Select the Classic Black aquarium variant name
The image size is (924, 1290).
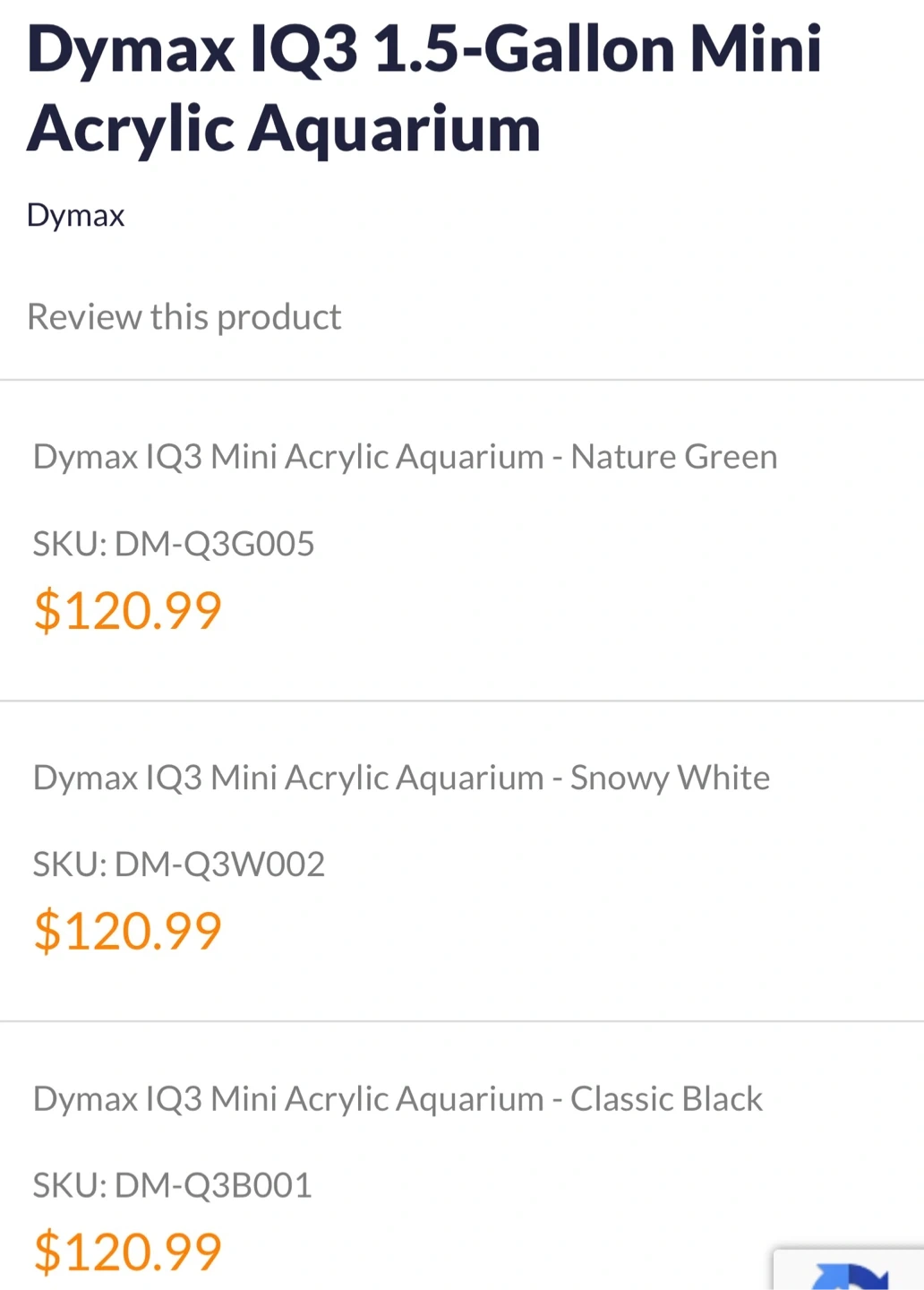[398, 1099]
